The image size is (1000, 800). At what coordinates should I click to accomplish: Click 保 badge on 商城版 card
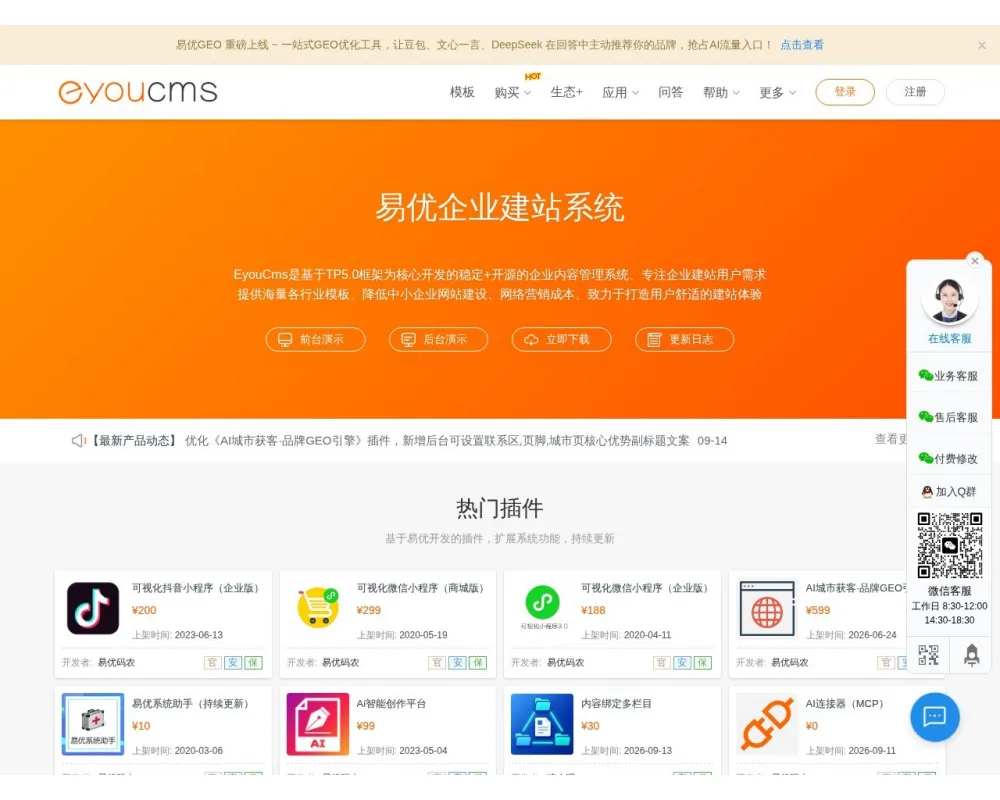[478, 663]
